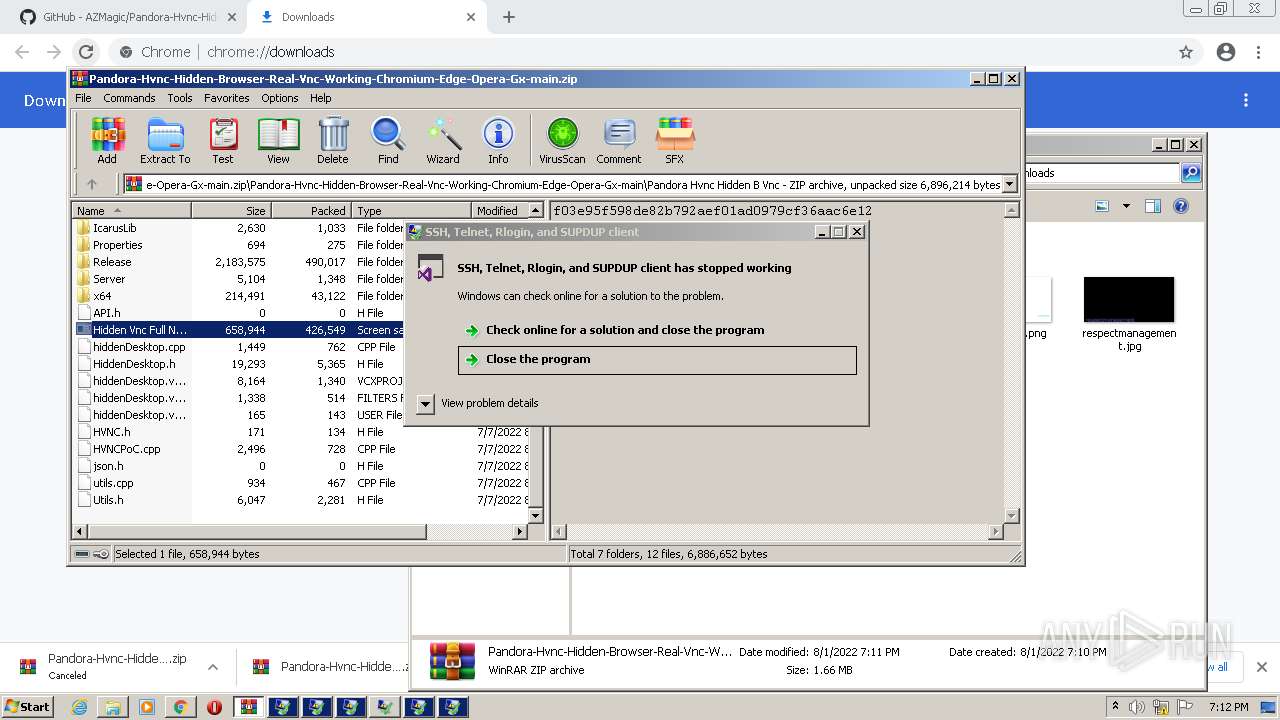Click the Comment toolbar icon

619,141
